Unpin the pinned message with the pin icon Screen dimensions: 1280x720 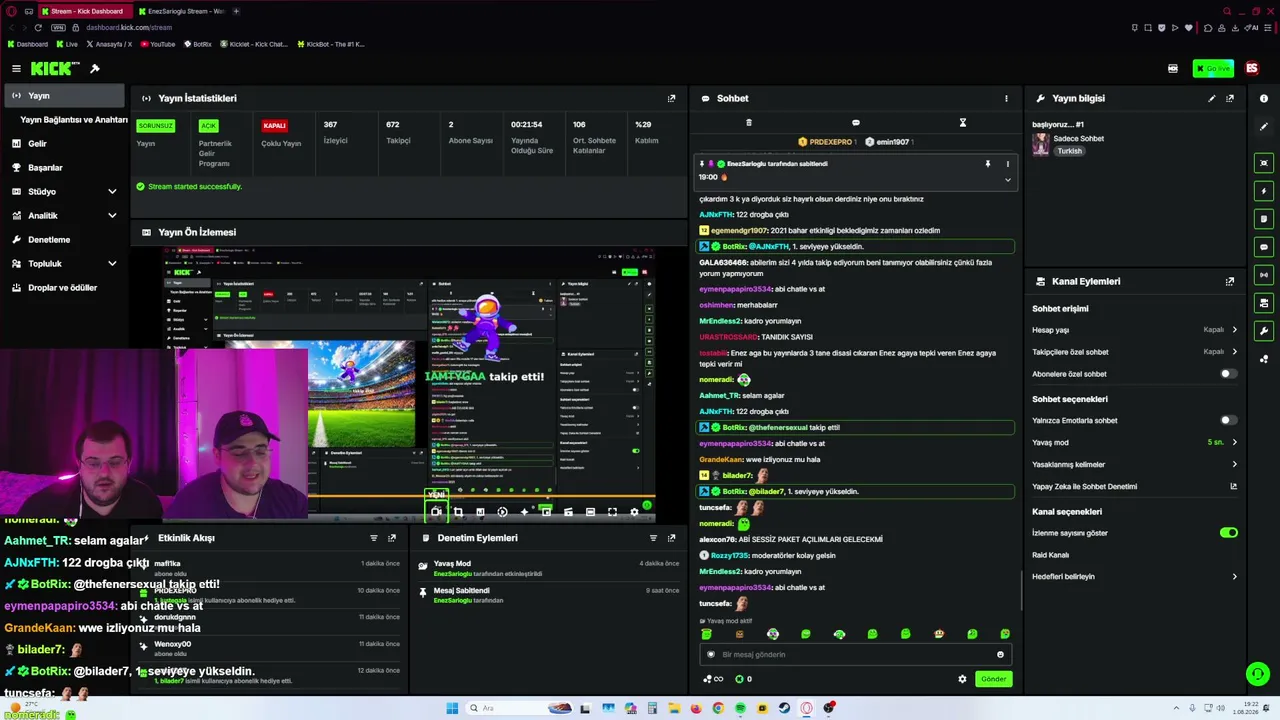tap(987, 164)
